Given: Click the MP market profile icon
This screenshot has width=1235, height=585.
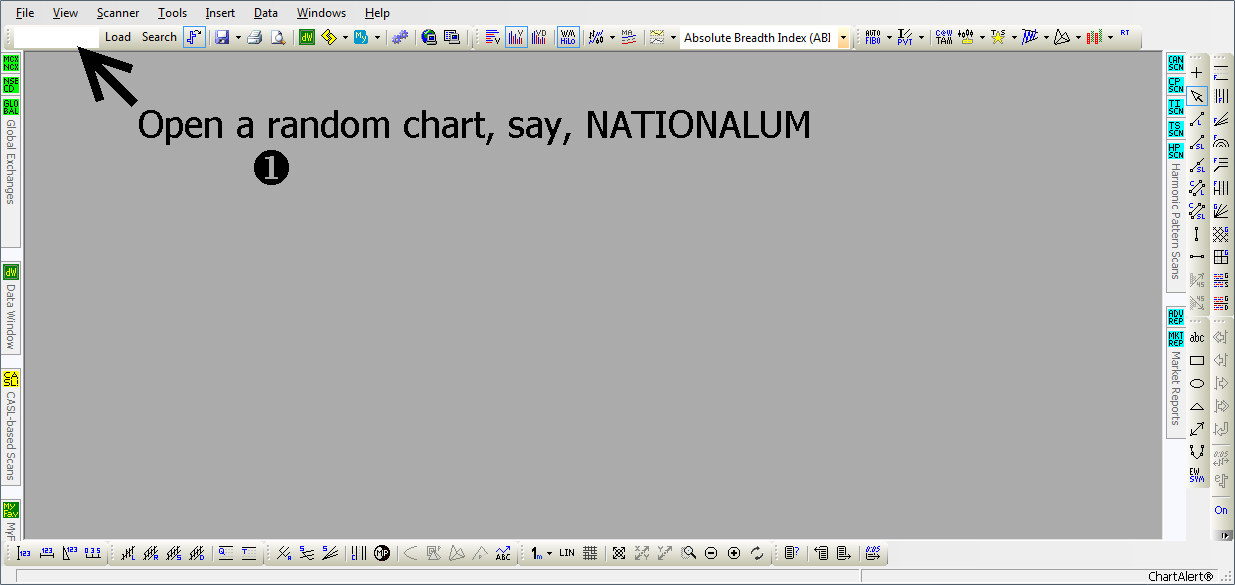Looking at the screenshot, I should [381, 553].
